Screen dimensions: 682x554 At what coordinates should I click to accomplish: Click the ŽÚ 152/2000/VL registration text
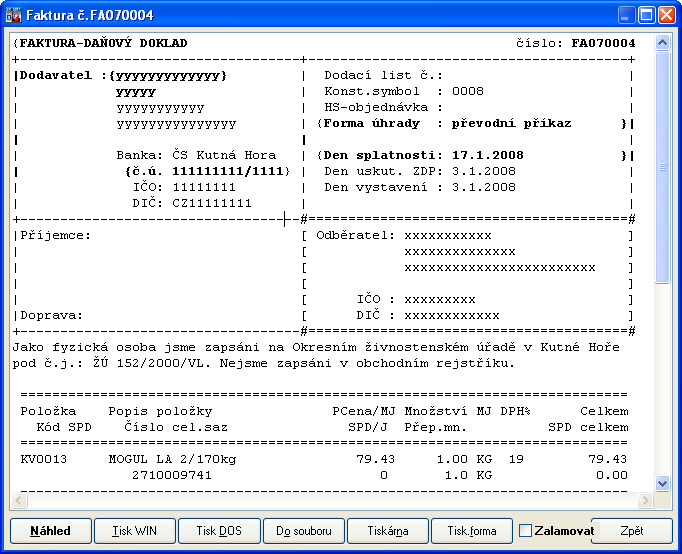152,364
